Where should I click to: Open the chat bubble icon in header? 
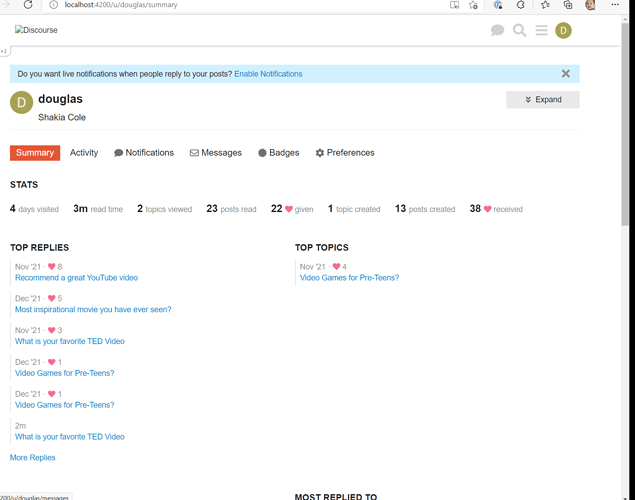point(497,30)
